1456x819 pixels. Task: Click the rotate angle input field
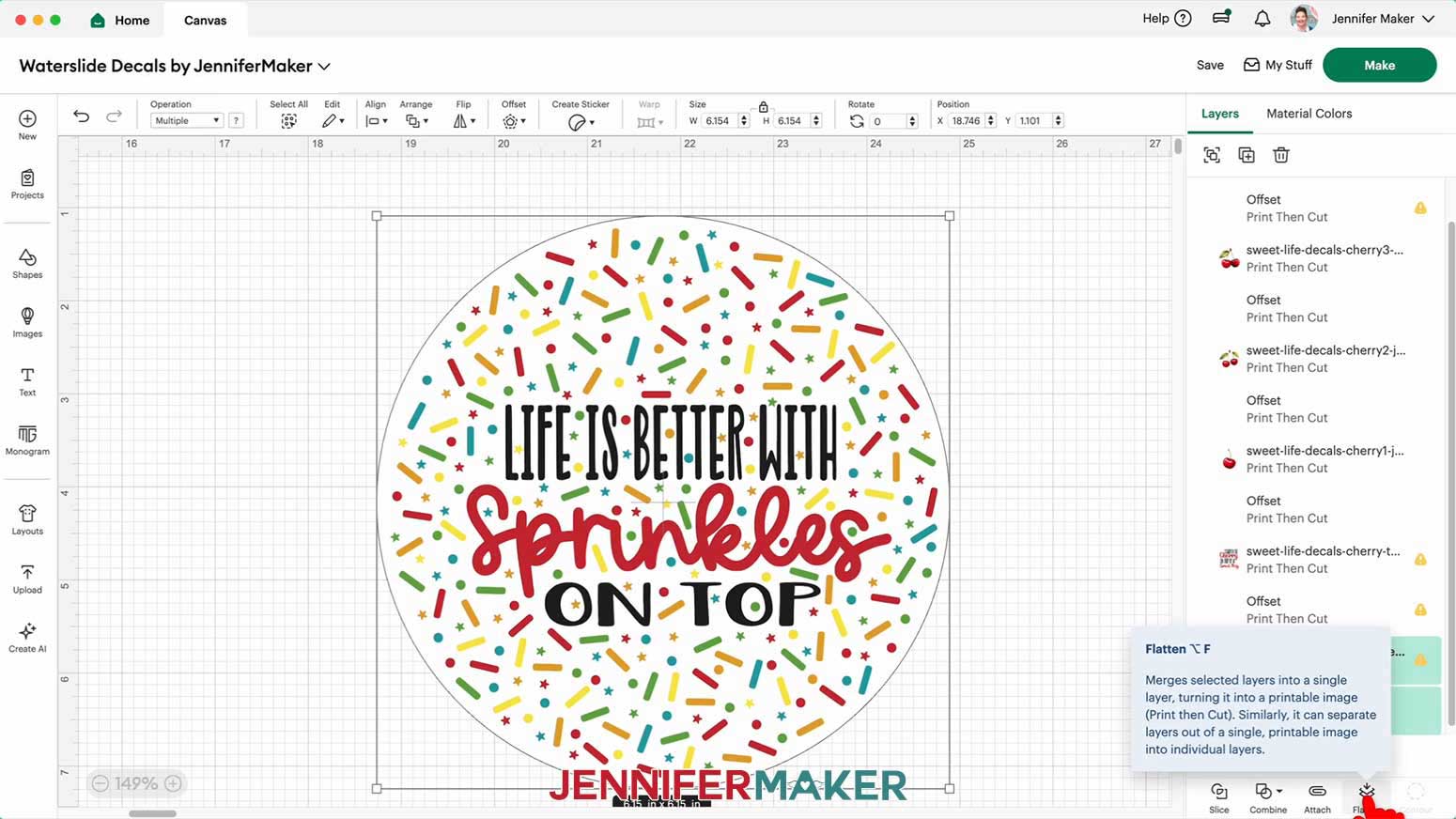pos(888,120)
